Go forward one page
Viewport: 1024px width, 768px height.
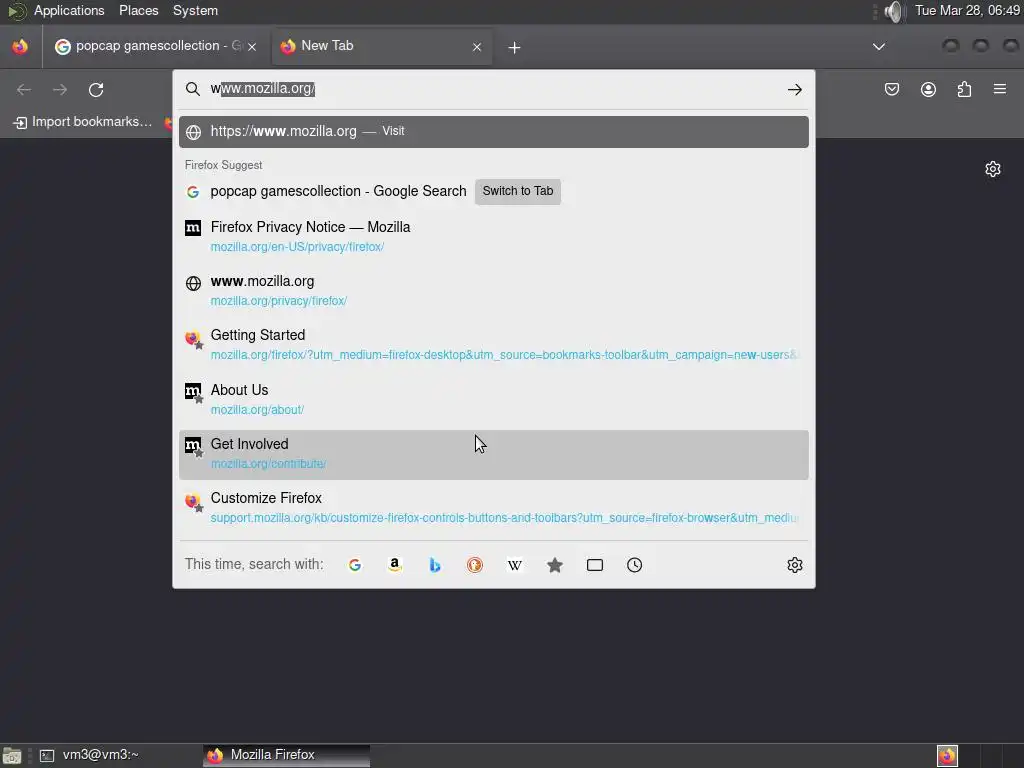click(x=60, y=89)
